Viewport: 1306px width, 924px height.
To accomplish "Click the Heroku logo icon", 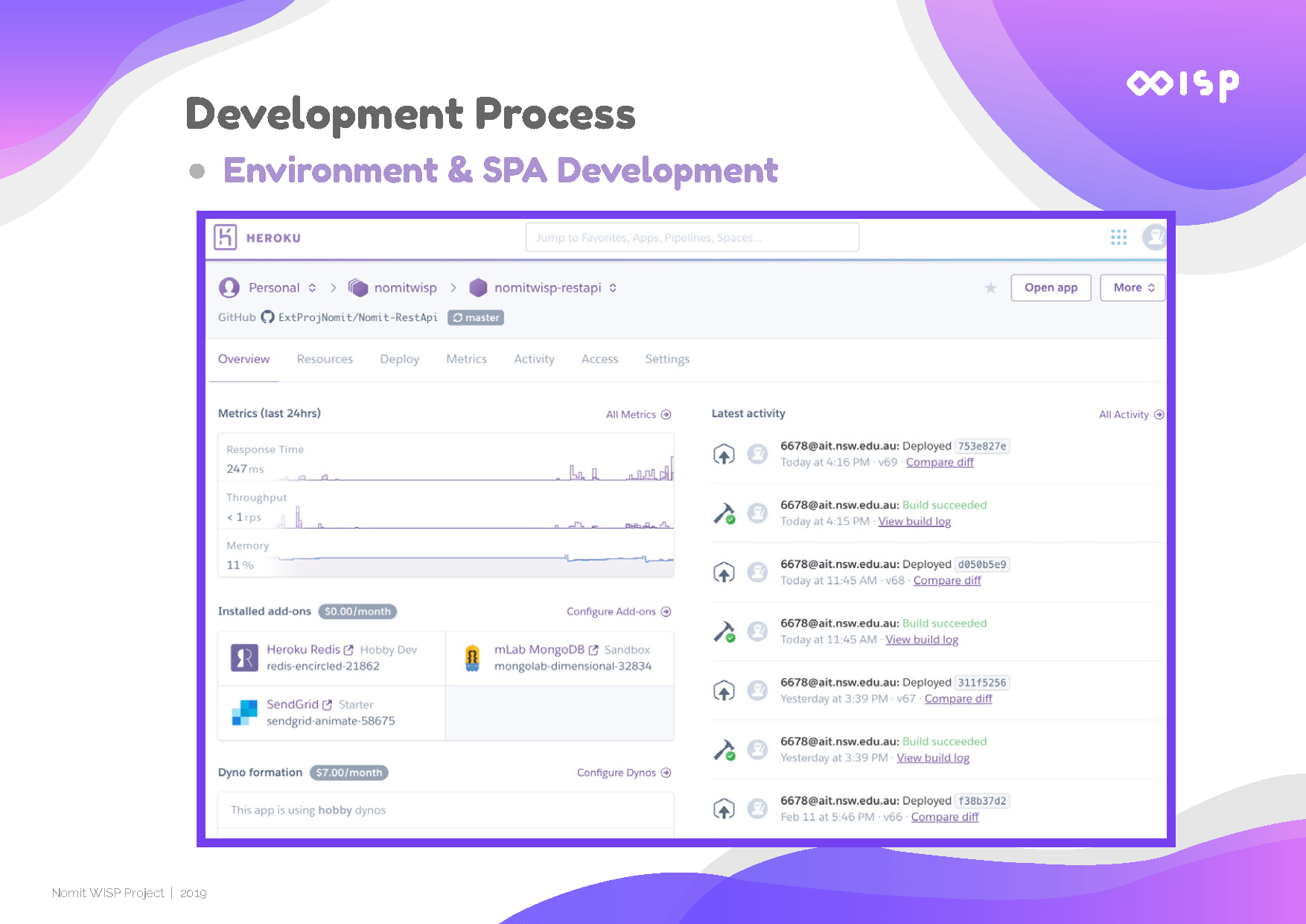I will coord(226,238).
